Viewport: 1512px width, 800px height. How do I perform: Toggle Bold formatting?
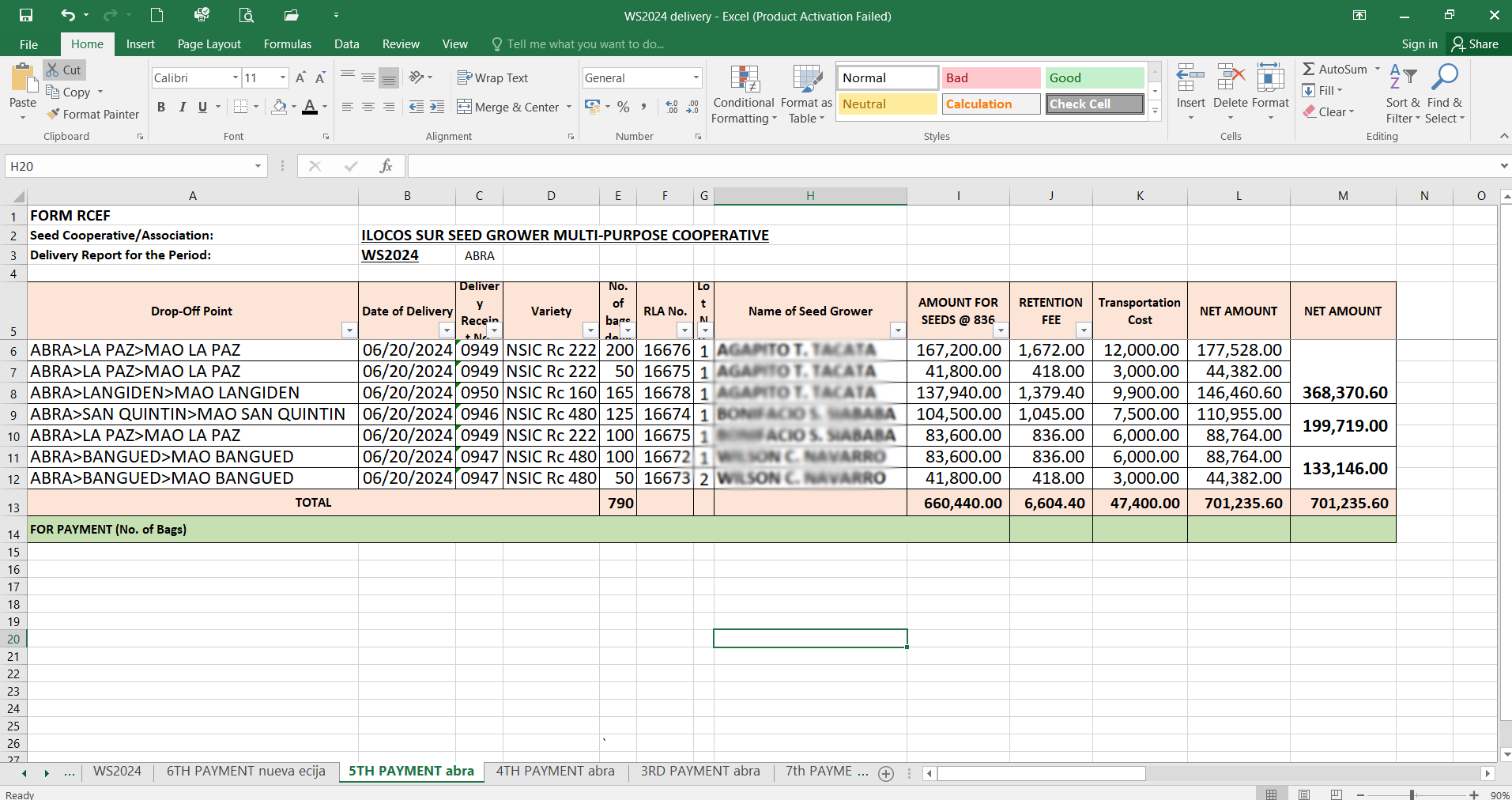click(x=161, y=107)
